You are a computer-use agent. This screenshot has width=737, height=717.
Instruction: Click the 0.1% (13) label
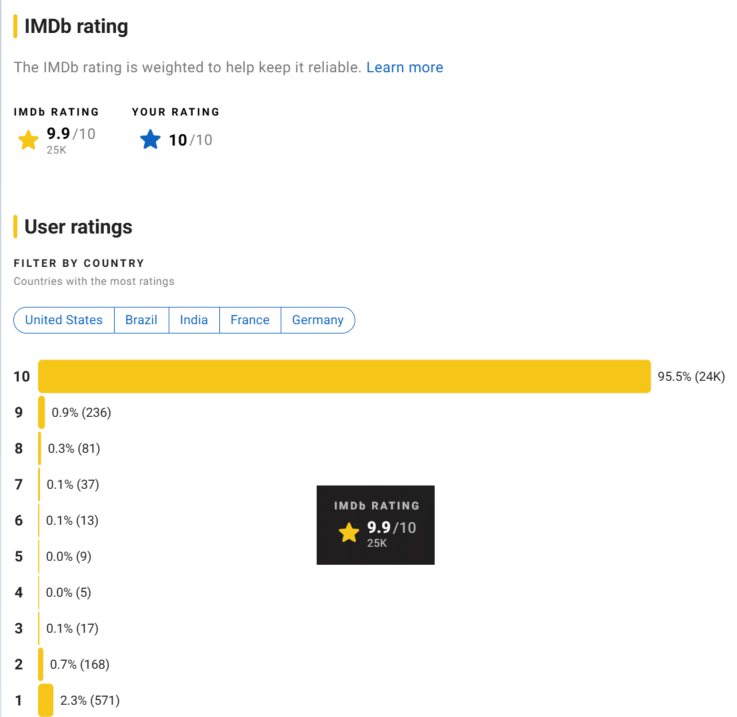[x=72, y=520]
